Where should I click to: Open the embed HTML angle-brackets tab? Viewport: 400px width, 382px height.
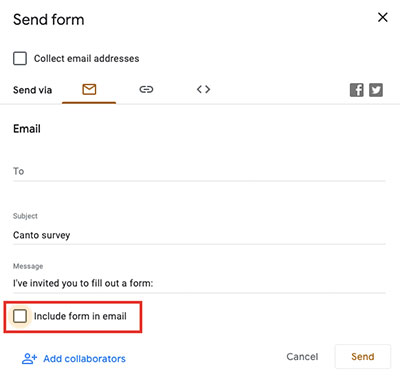tap(203, 89)
